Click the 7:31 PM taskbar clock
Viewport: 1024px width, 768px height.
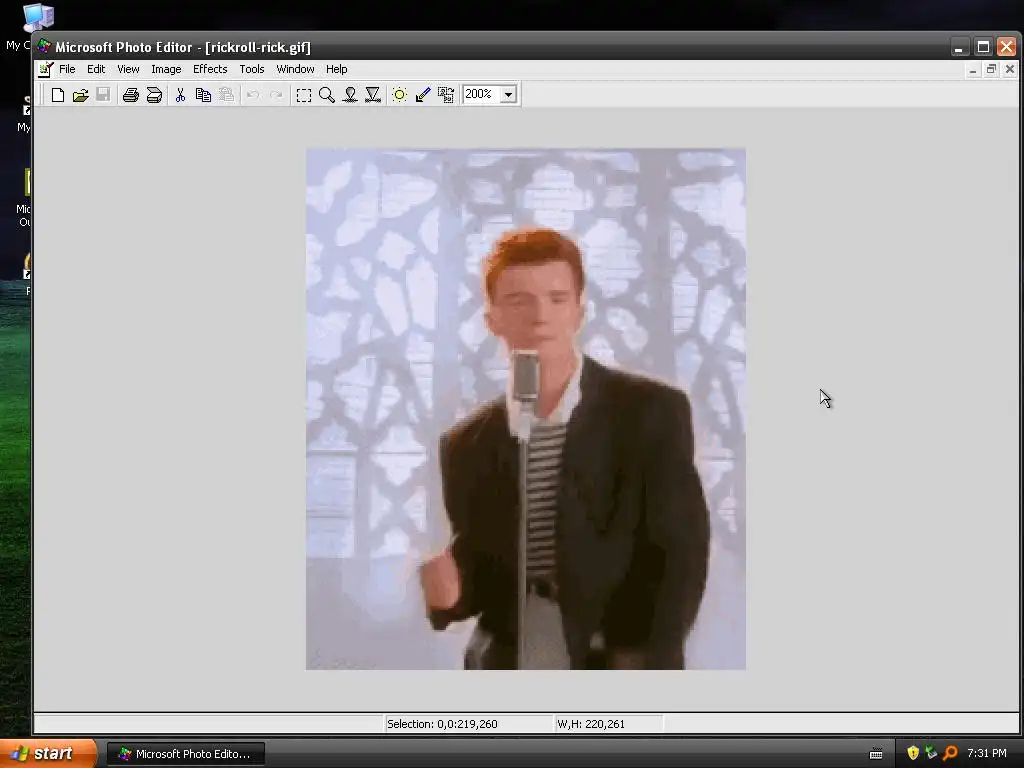point(987,754)
